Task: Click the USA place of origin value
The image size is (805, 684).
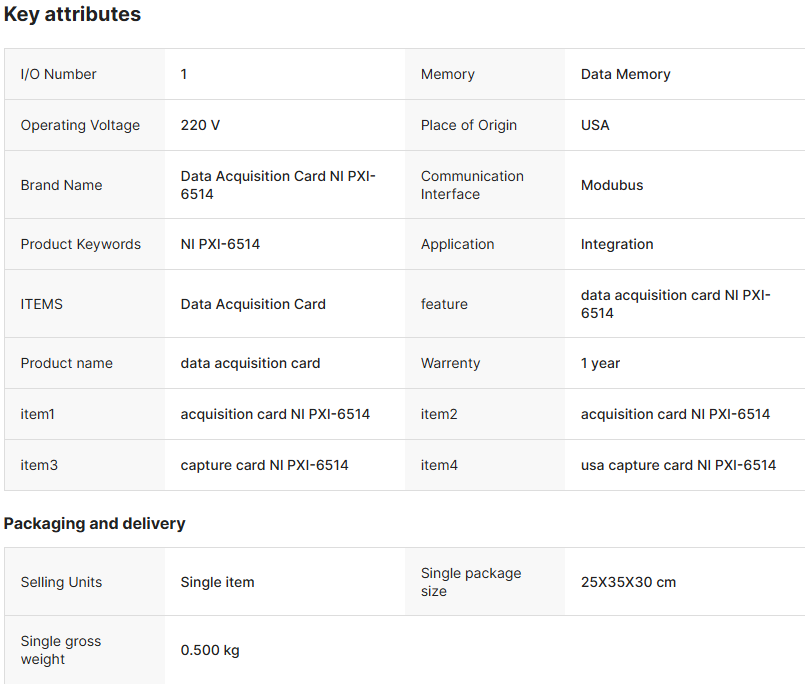Action: (595, 125)
